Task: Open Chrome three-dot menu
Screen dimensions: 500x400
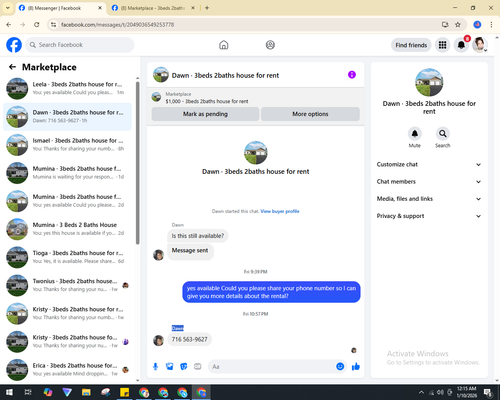Action: [491, 25]
